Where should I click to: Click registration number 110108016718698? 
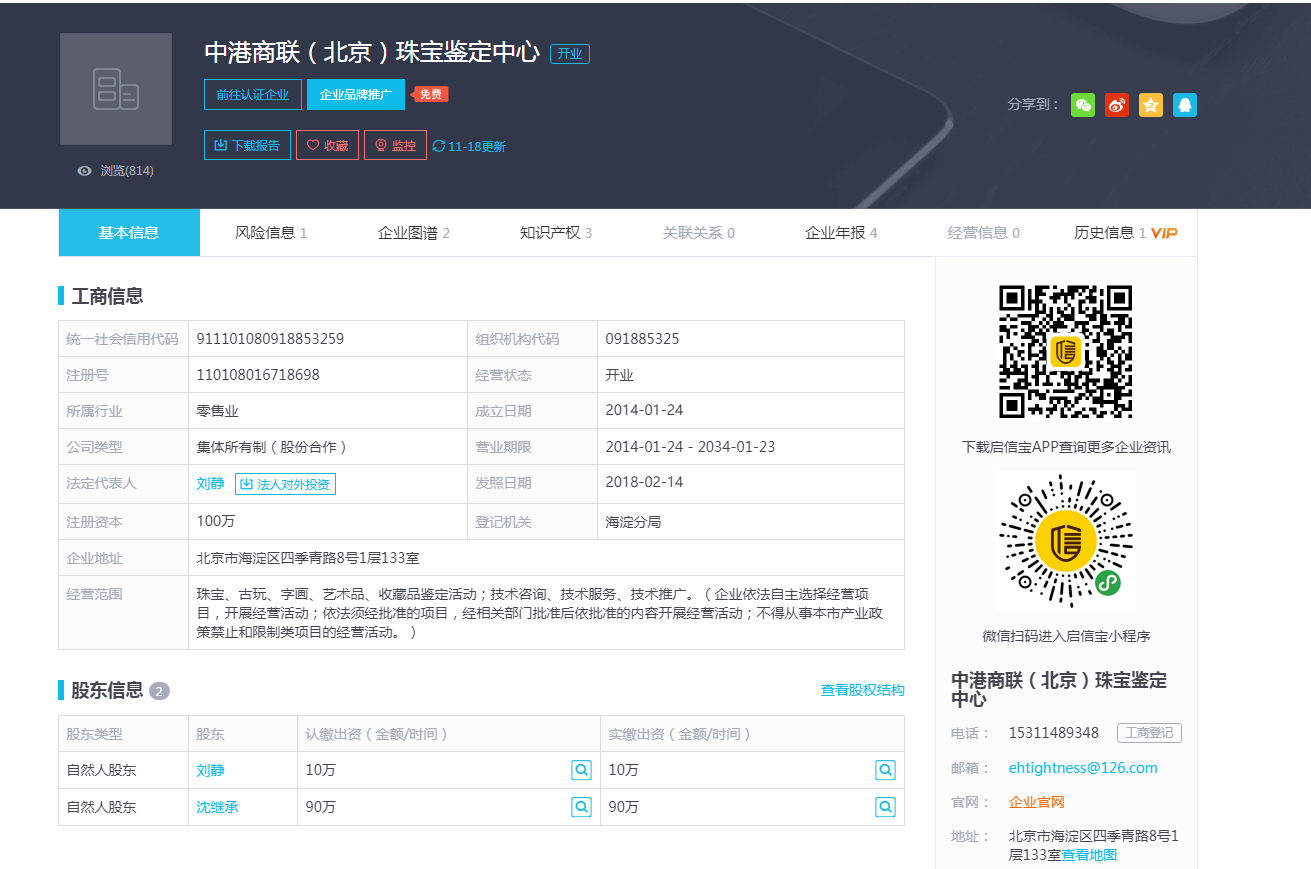(258, 375)
